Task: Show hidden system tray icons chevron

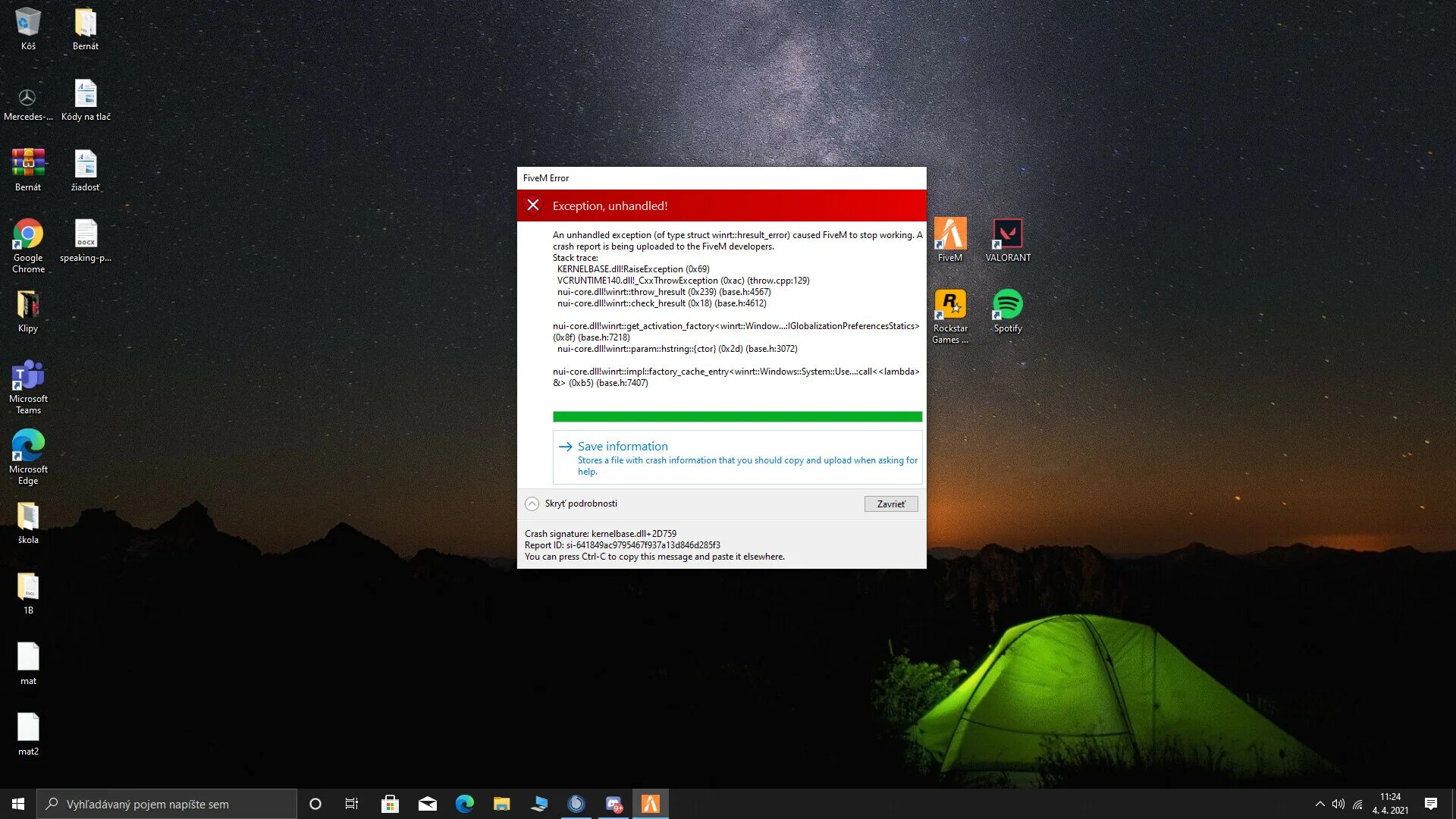Action: pyautogui.click(x=1319, y=804)
